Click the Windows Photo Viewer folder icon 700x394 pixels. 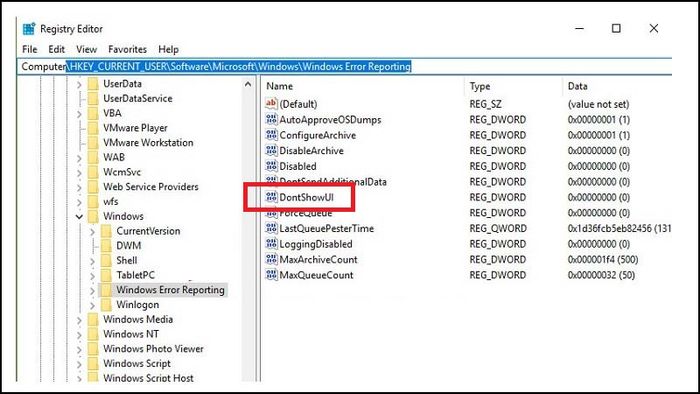[x=93, y=348]
